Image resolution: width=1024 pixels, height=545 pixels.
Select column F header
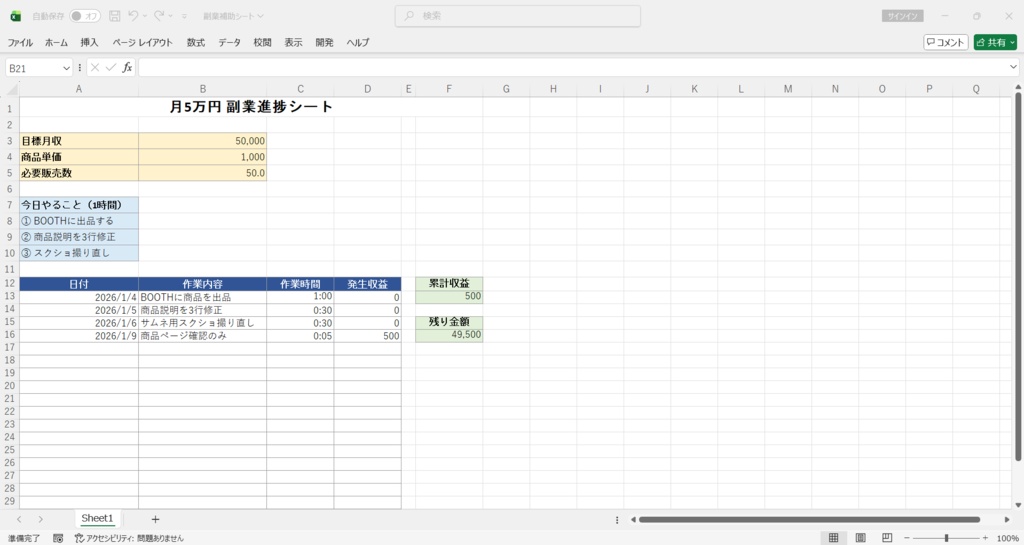click(449, 89)
